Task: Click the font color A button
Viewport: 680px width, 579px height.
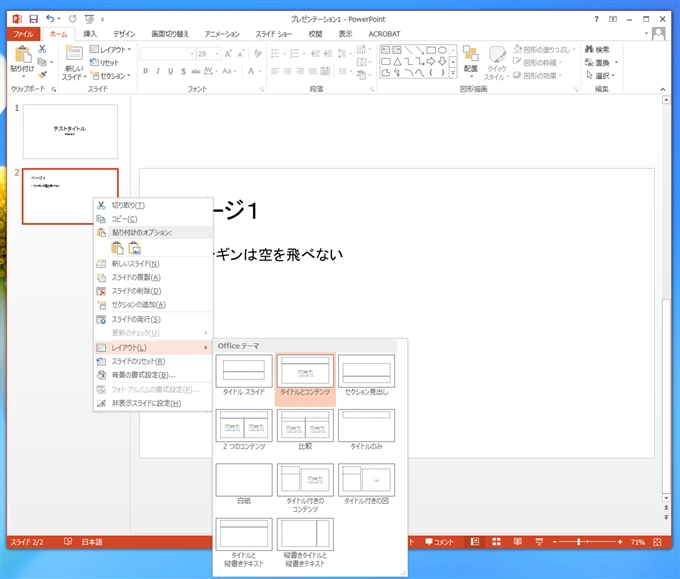Action: coord(251,71)
